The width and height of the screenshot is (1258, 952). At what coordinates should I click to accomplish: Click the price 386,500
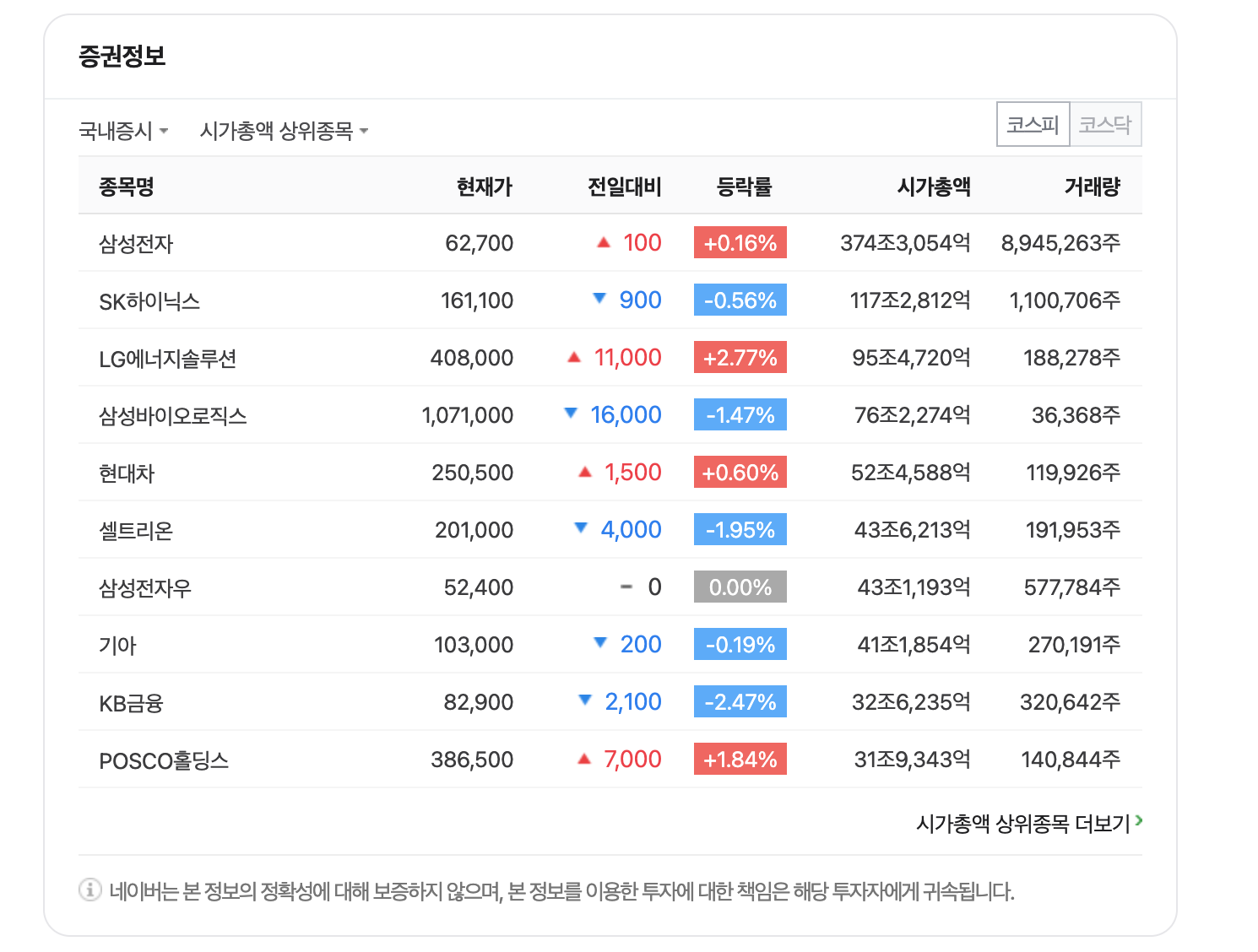pos(473,760)
